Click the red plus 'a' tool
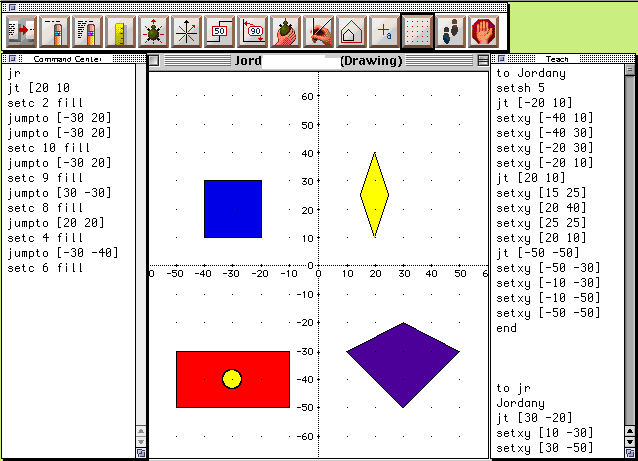This screenshot has height=461, width=638. point(384,31)
